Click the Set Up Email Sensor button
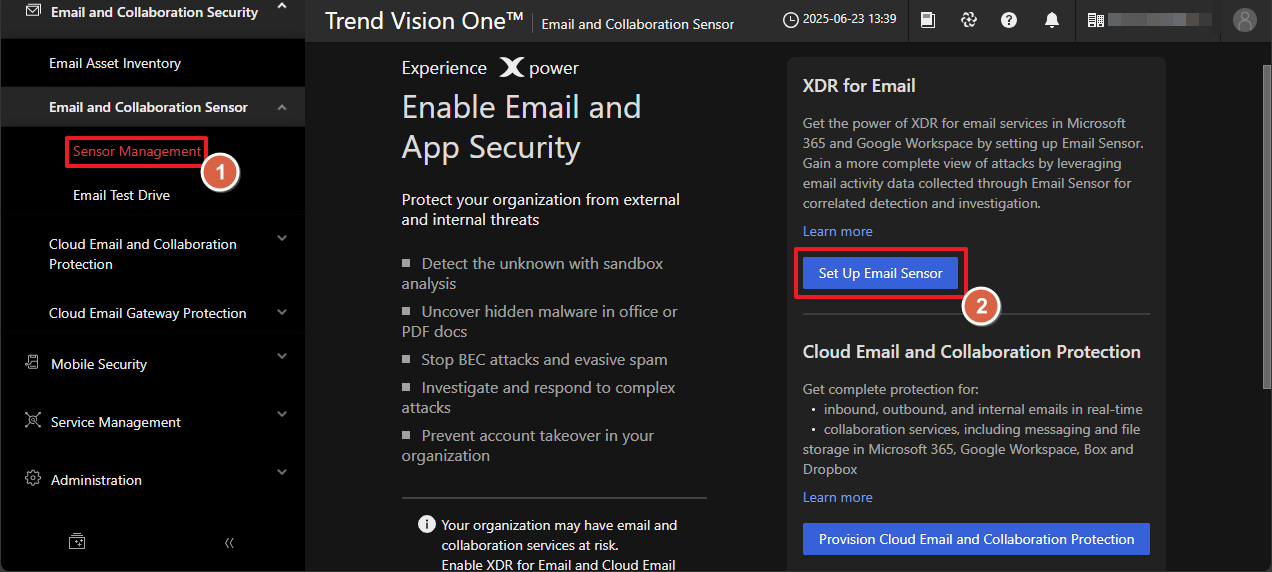 click(x=880, y=273)
